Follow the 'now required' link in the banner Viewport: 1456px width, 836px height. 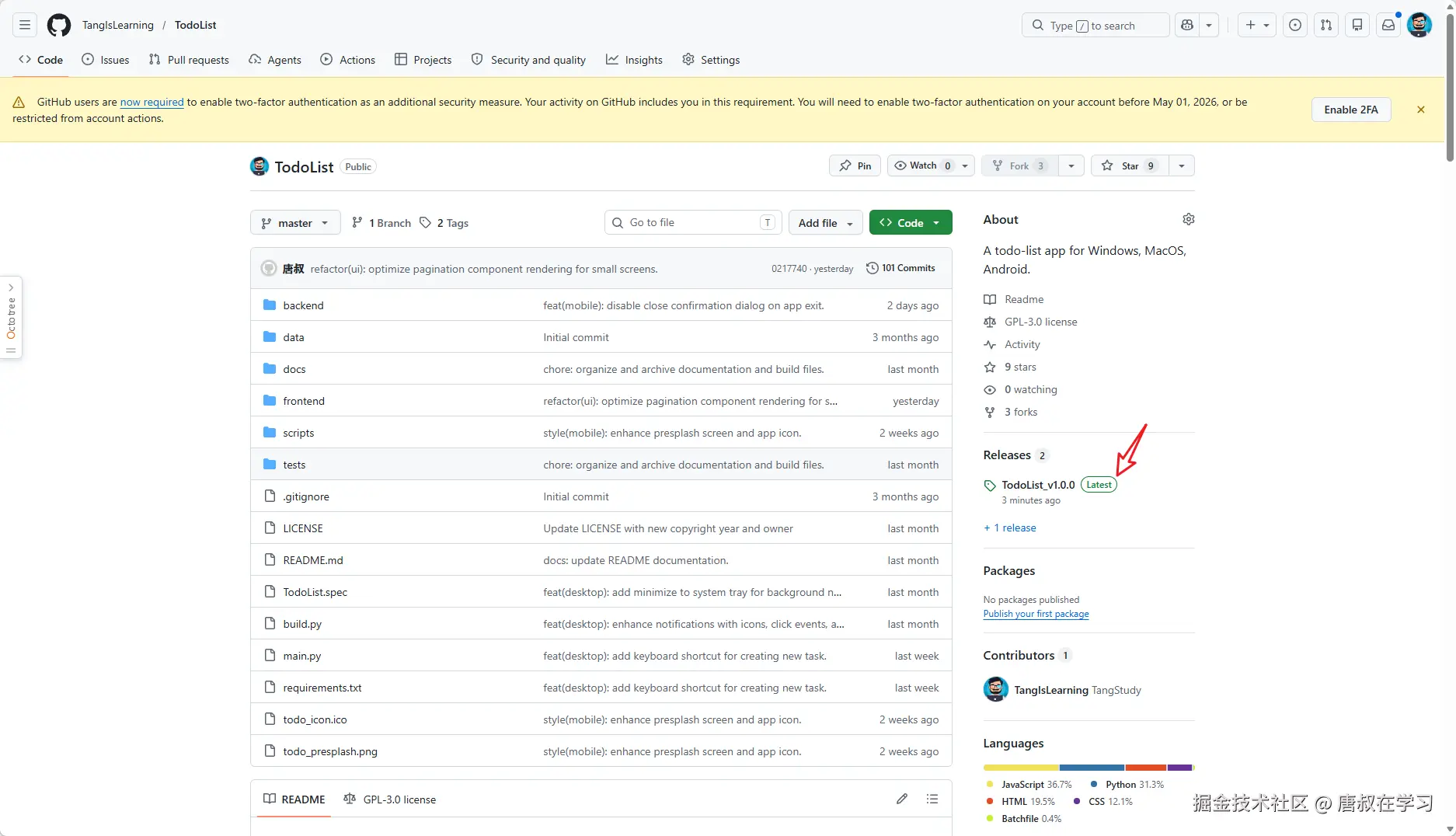click(x=152, y=102)
